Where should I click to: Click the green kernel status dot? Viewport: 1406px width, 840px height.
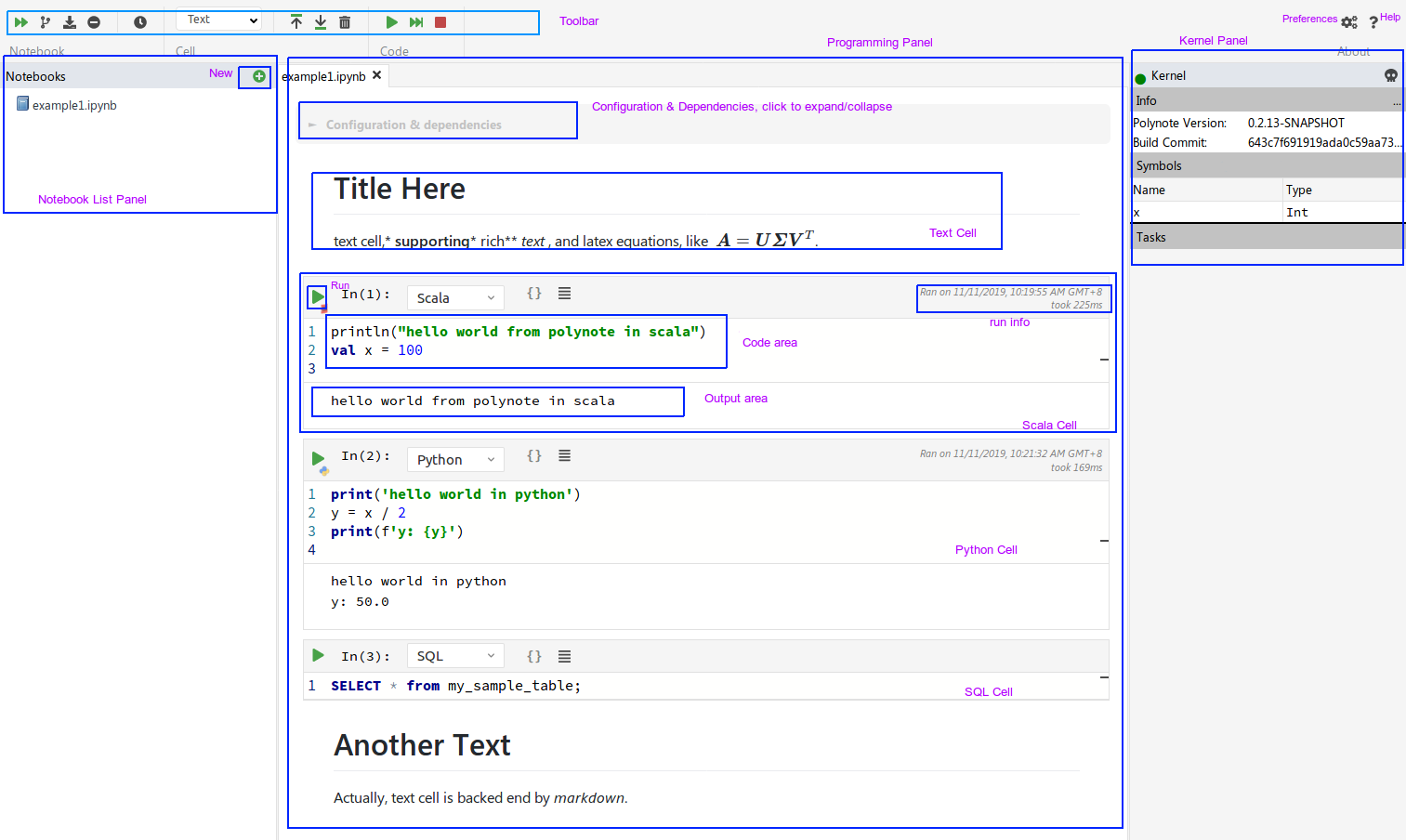tap(1140, 79)
